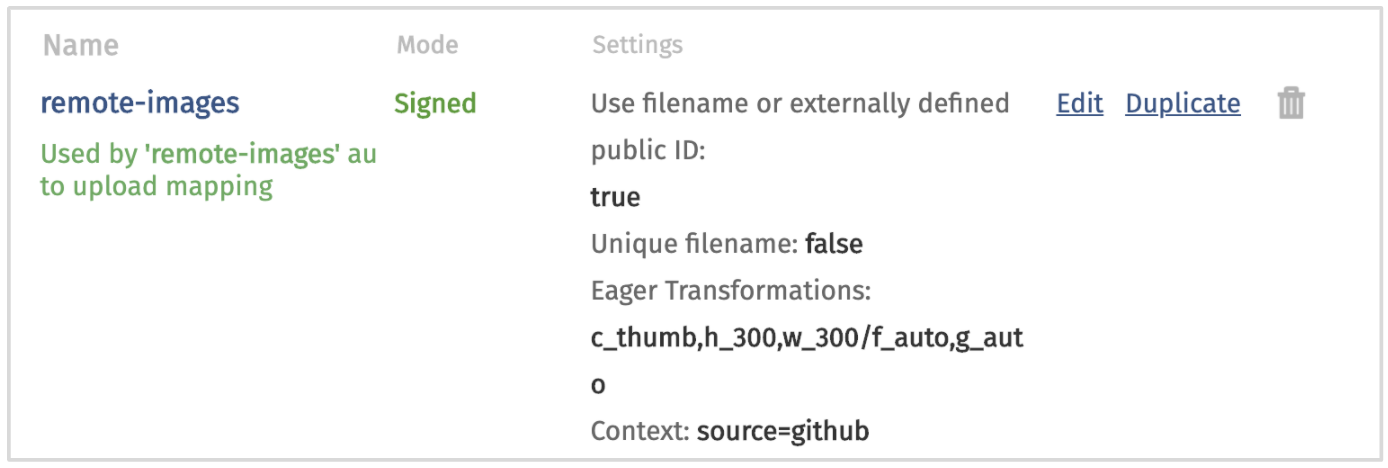Click the 'Context:' label
The width and height of the screenshot is (1388, 468).
638,432
